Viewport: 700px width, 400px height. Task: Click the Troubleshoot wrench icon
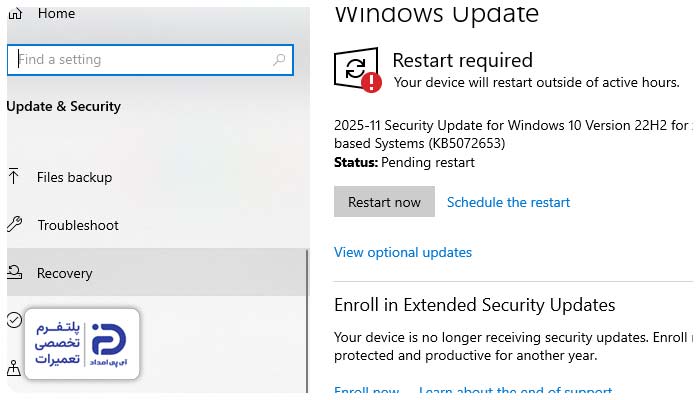point(14,225)
